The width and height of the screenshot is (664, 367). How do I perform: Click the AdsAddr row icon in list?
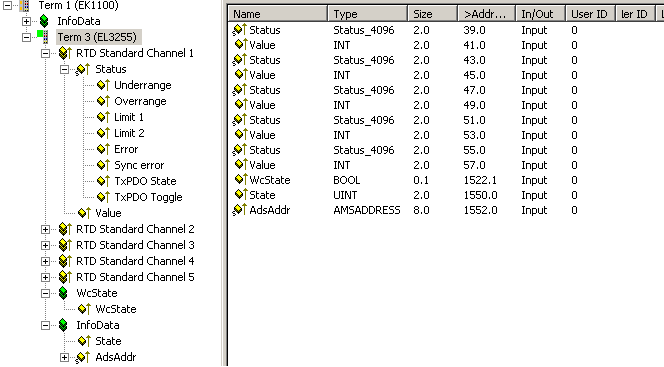pyautogui.click(x=240, y=210)
